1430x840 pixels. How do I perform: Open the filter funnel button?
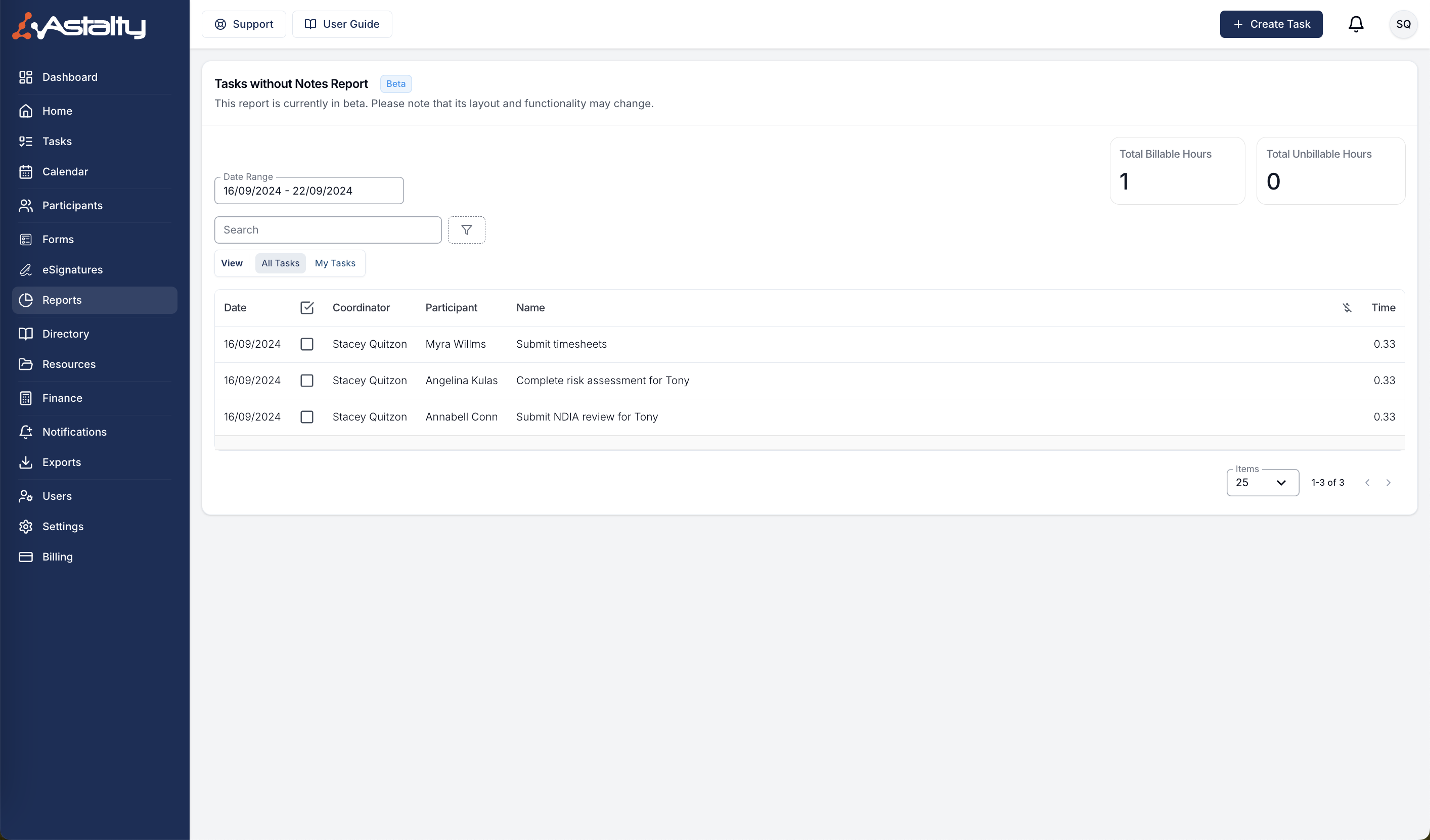[466, 229]
